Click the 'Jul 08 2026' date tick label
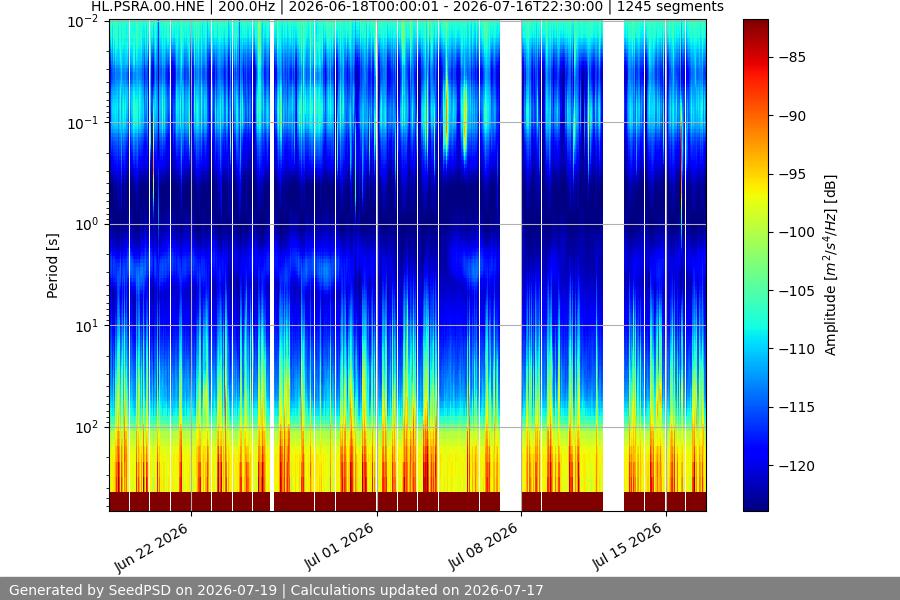Image resolution: width=900 pixels, height=600 pixels. coord(483,547)
